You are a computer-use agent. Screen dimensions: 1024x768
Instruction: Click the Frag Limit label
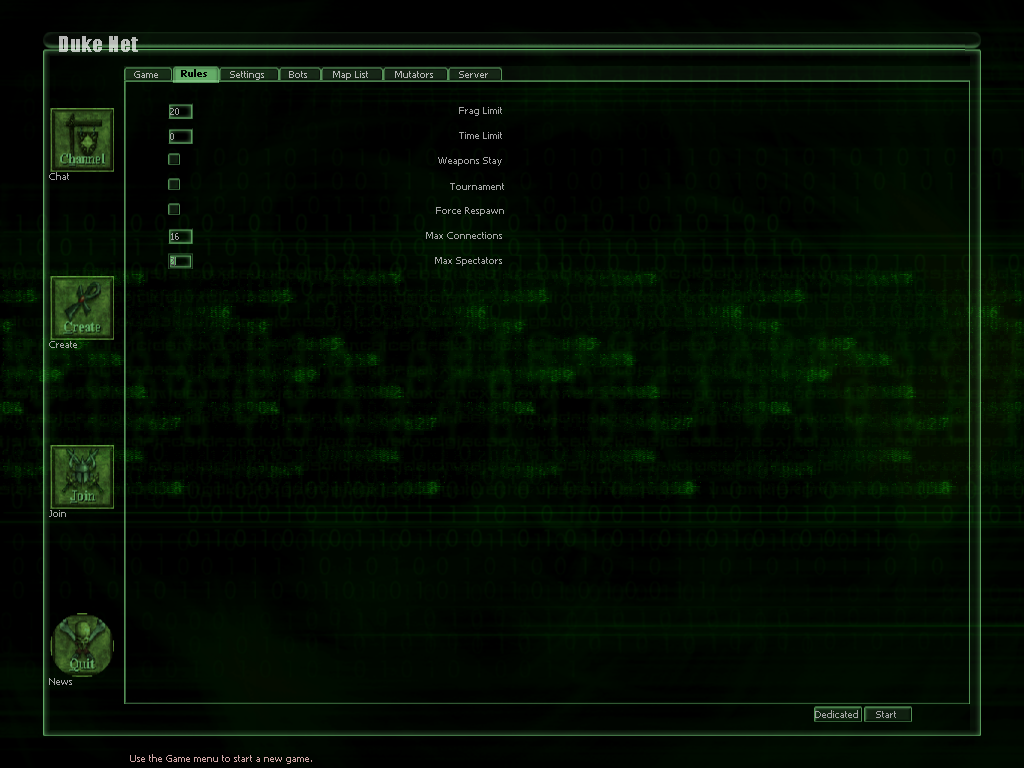coord(480,110)
